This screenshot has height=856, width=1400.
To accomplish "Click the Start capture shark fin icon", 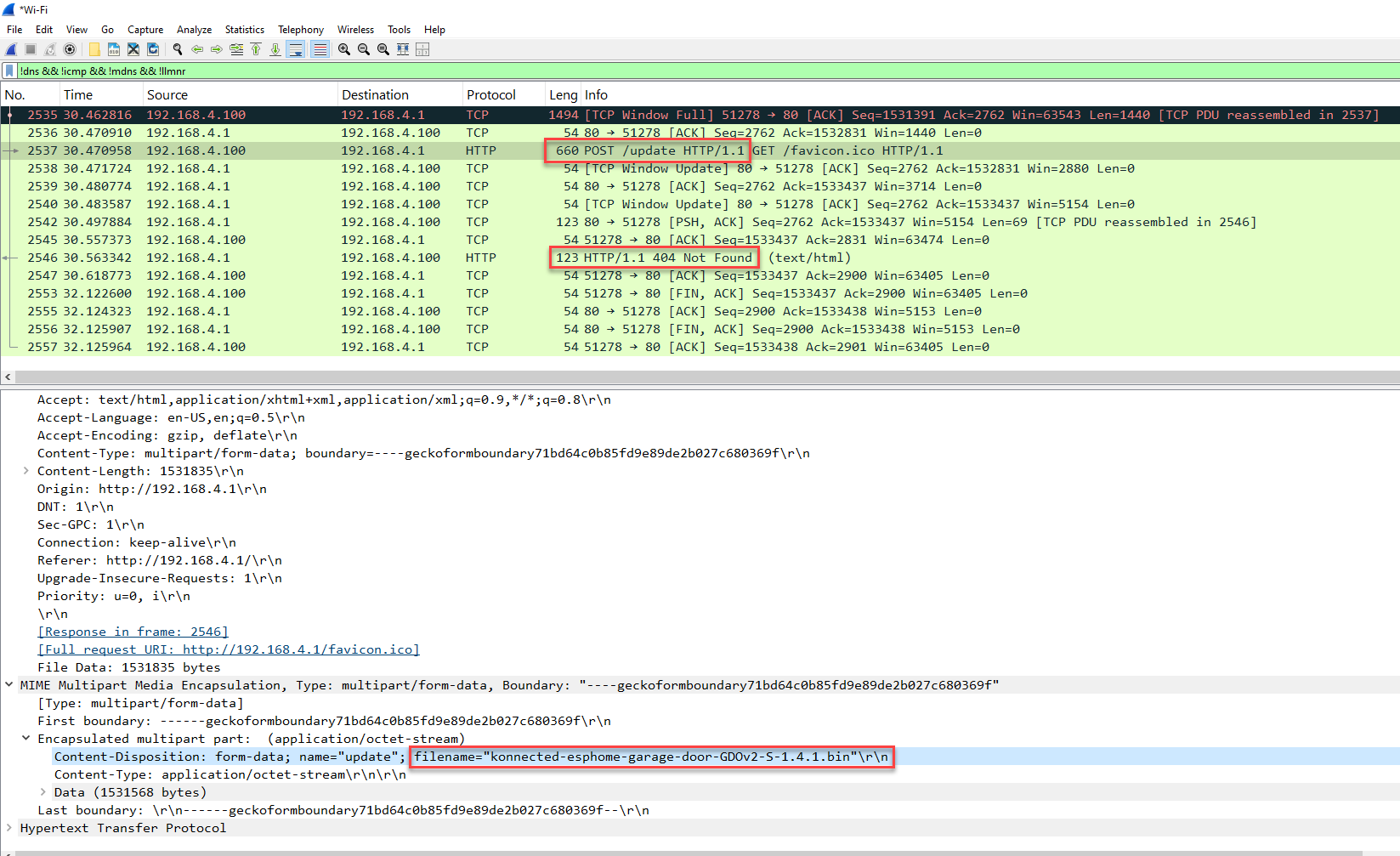I will [11, 49].
